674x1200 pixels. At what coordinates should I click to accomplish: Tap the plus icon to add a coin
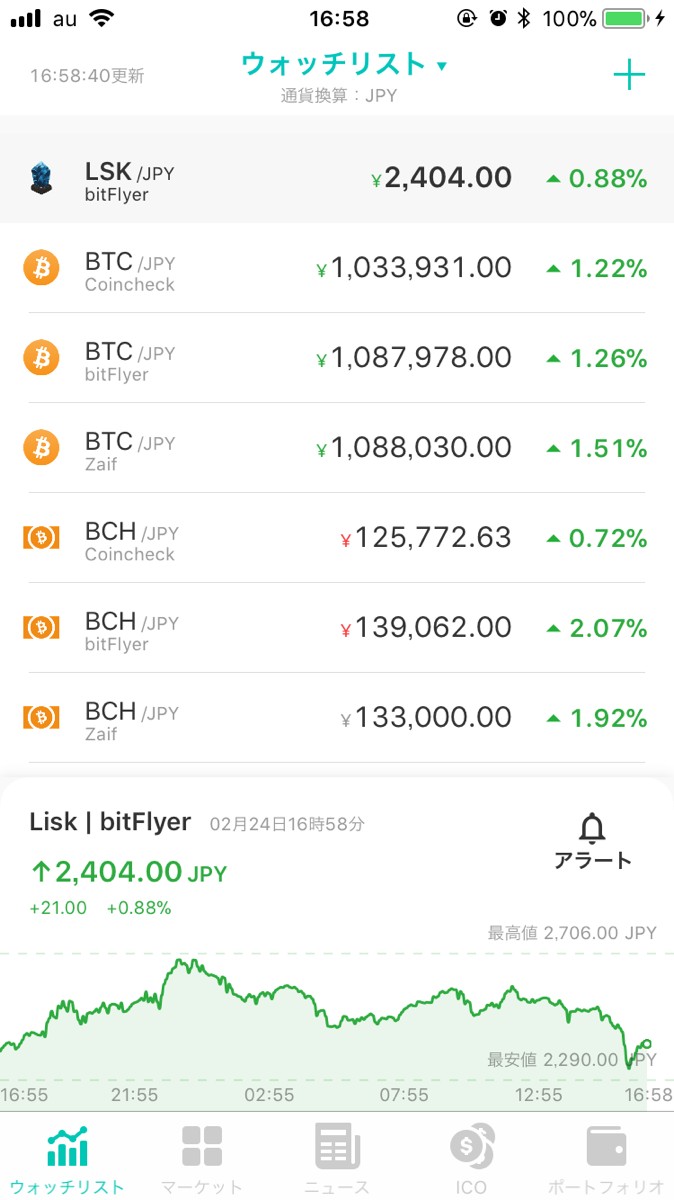pyautogui.click(x=629, y=75)
